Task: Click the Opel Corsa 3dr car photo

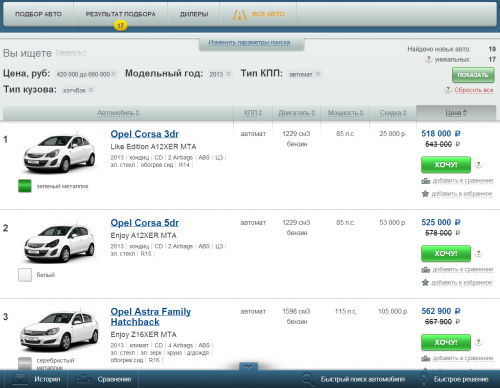Action: pos(59,153)
